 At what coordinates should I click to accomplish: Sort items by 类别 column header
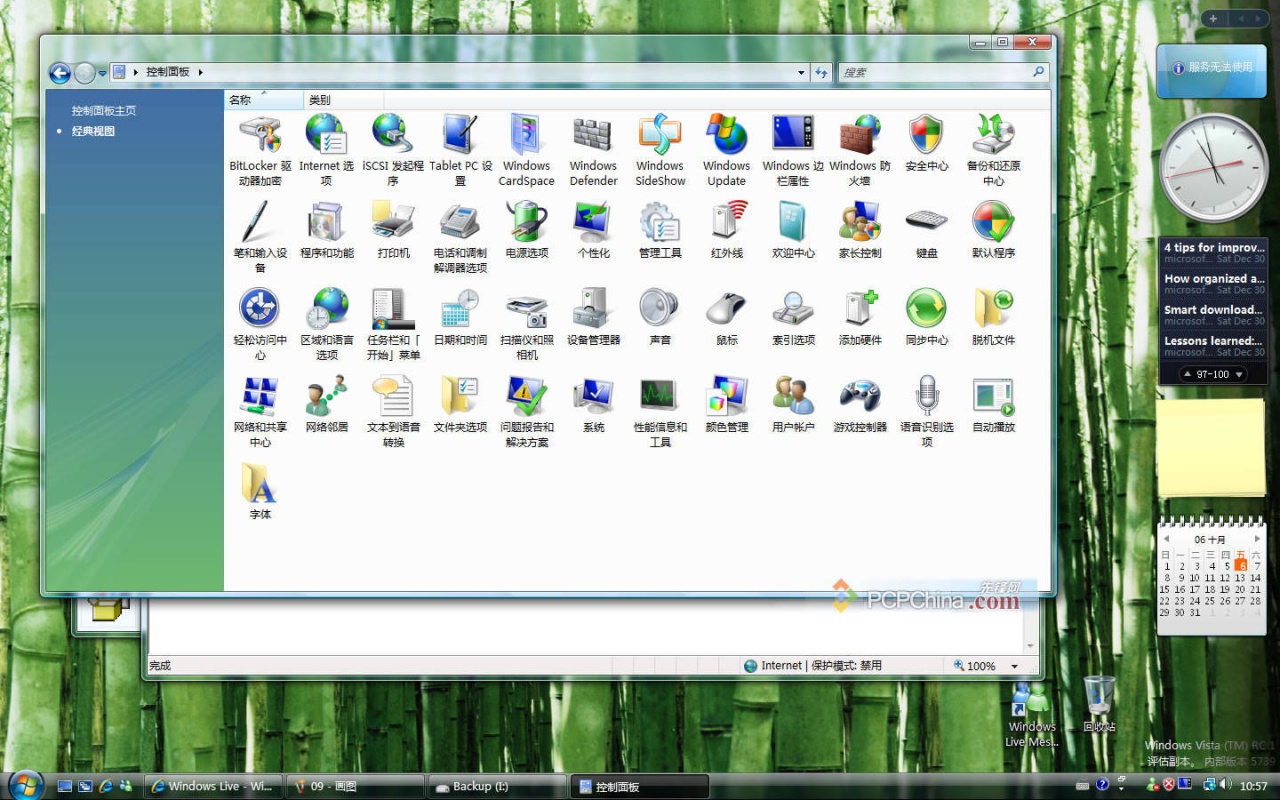343,100
